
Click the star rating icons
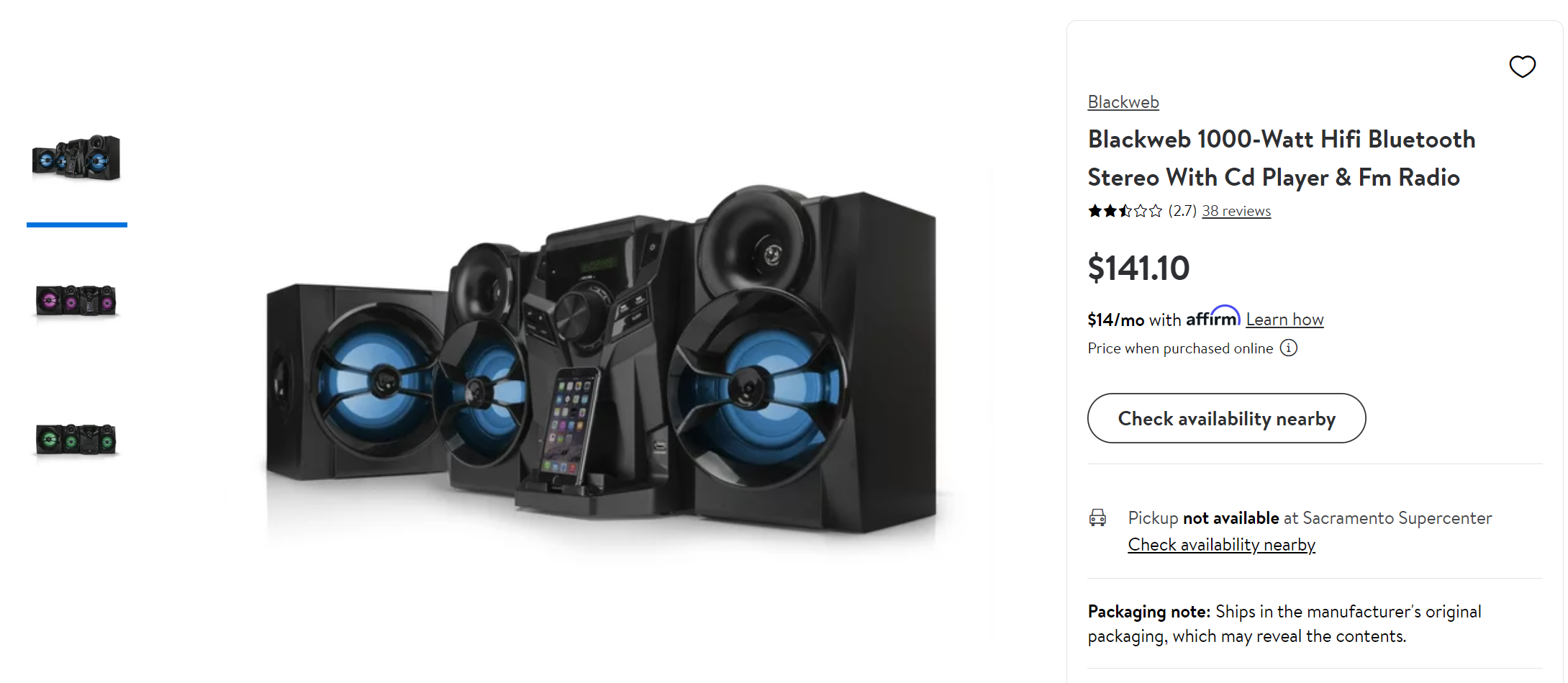(1125, 211)
